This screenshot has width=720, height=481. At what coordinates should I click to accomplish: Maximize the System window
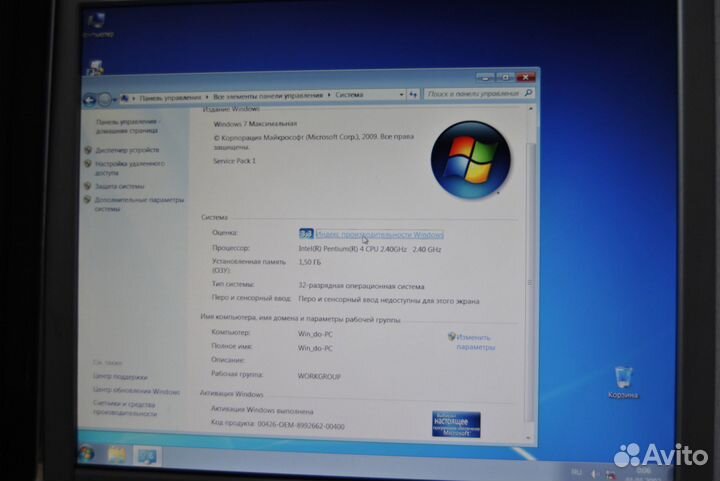pos(505,78)
